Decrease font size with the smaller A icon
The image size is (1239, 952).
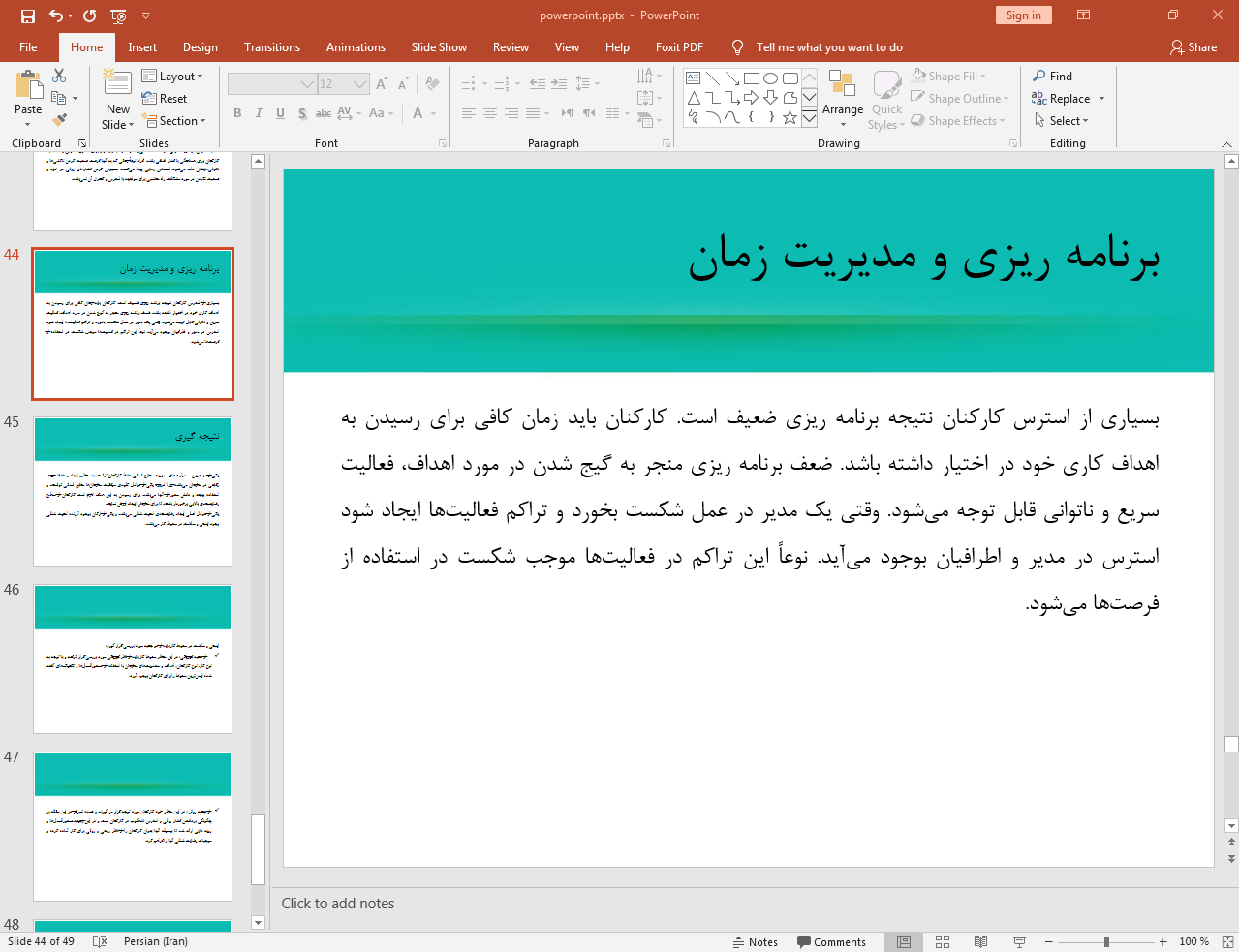coord(403,84)
